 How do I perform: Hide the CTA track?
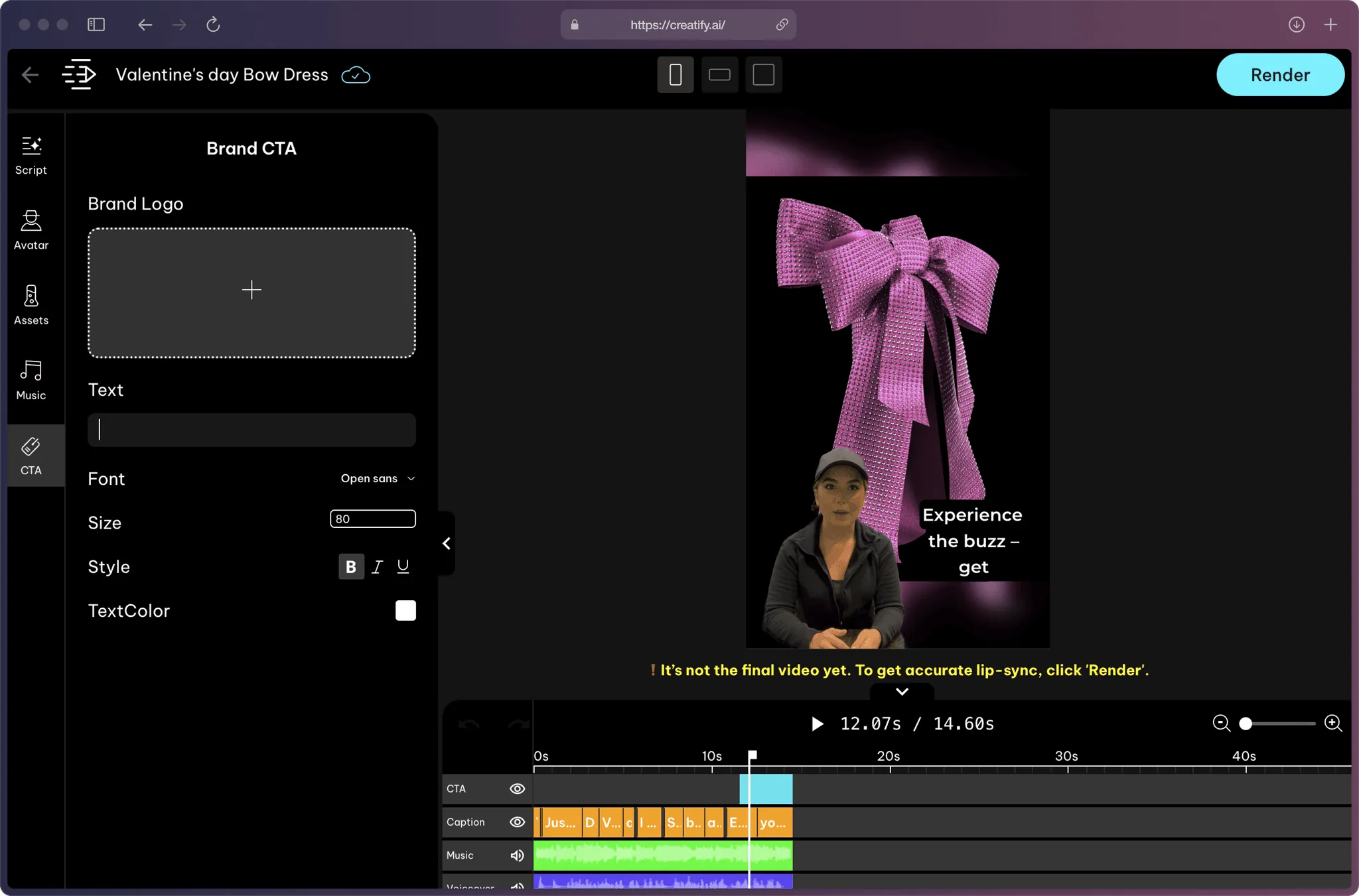(x=517, y=789)
